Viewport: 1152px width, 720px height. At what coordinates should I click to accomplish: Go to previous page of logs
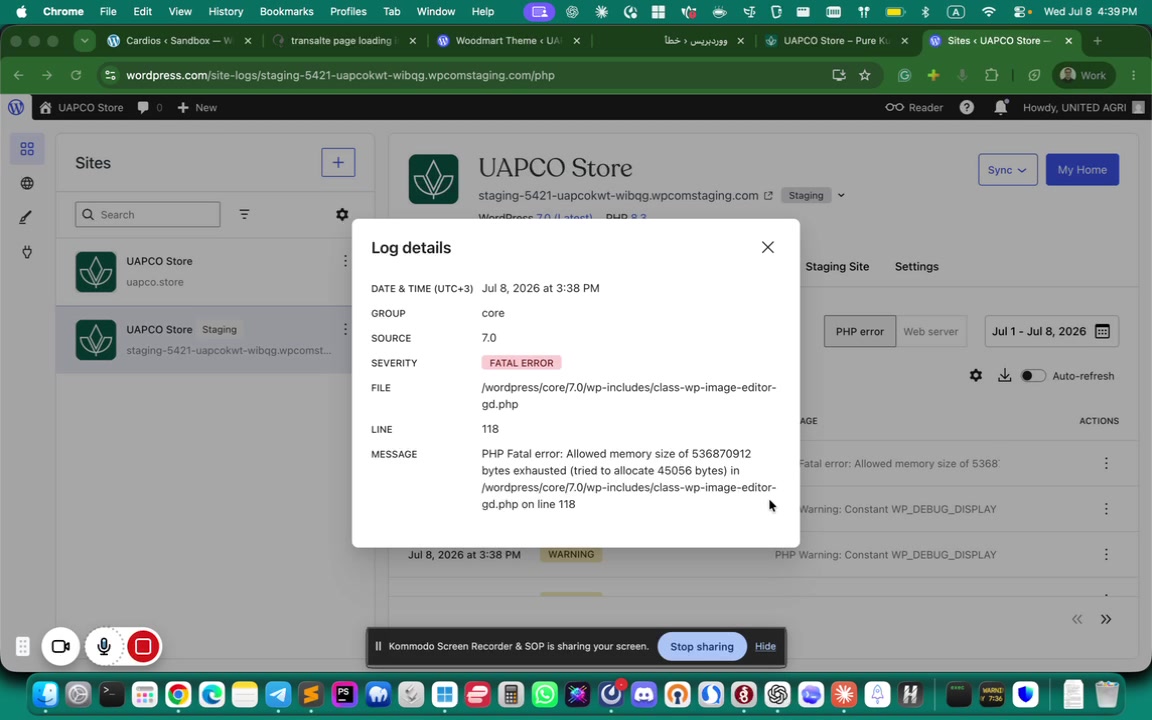tap(1076, 619)
